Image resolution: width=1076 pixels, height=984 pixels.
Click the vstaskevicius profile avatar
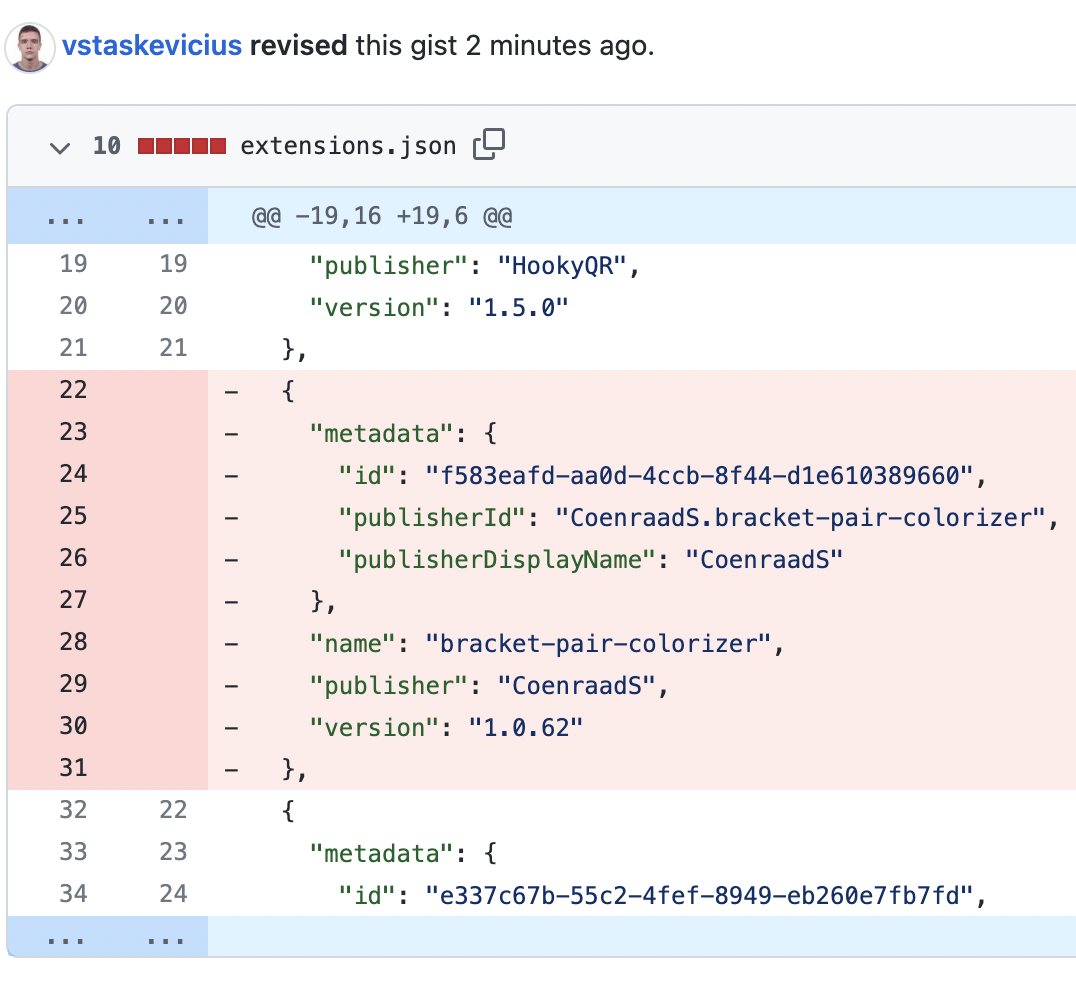[30, 45]
